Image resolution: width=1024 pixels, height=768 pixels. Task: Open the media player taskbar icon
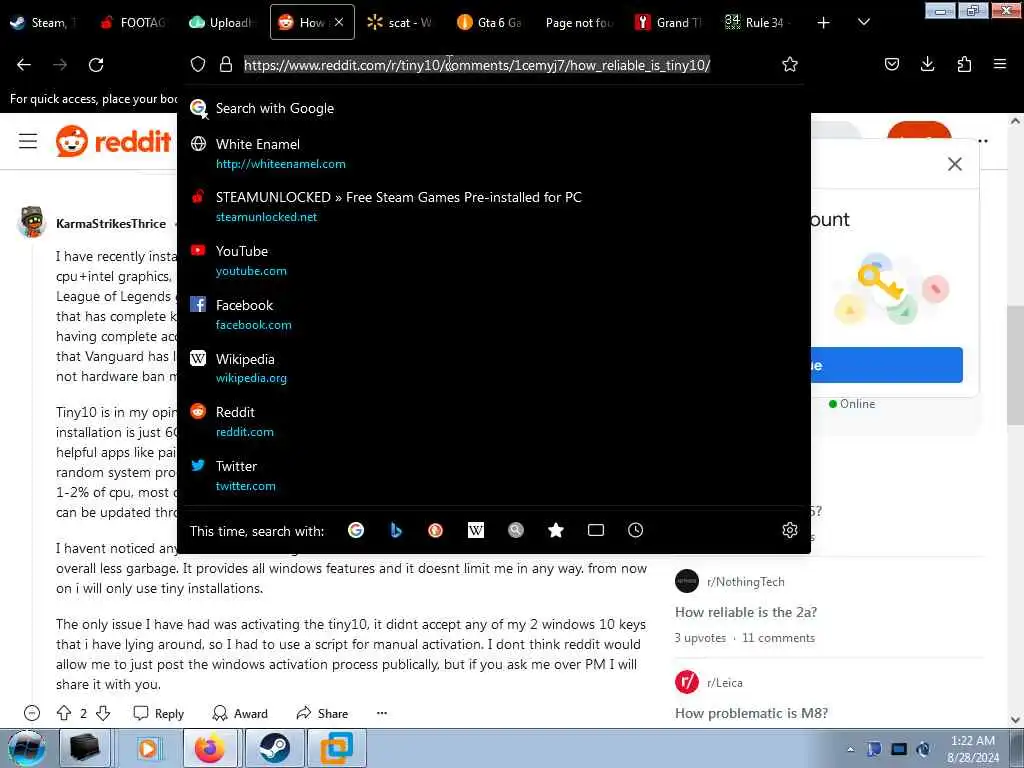[x=148, y=748]
